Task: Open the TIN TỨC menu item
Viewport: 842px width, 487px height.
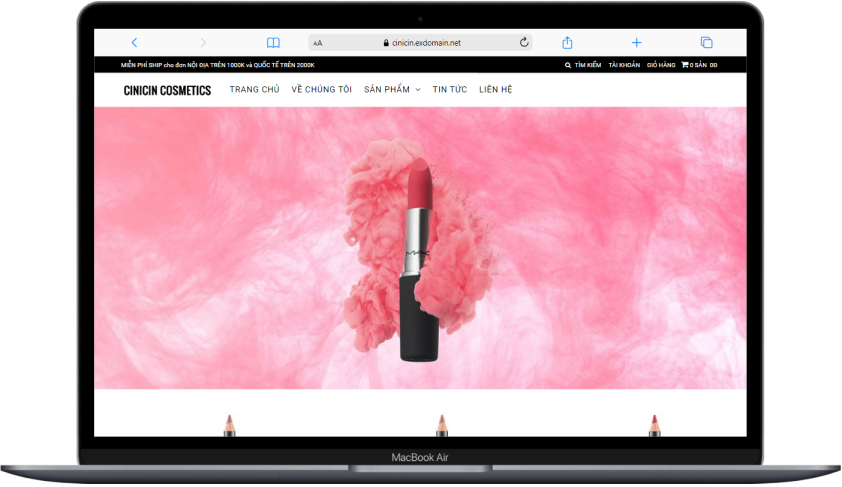Action: 450,89
